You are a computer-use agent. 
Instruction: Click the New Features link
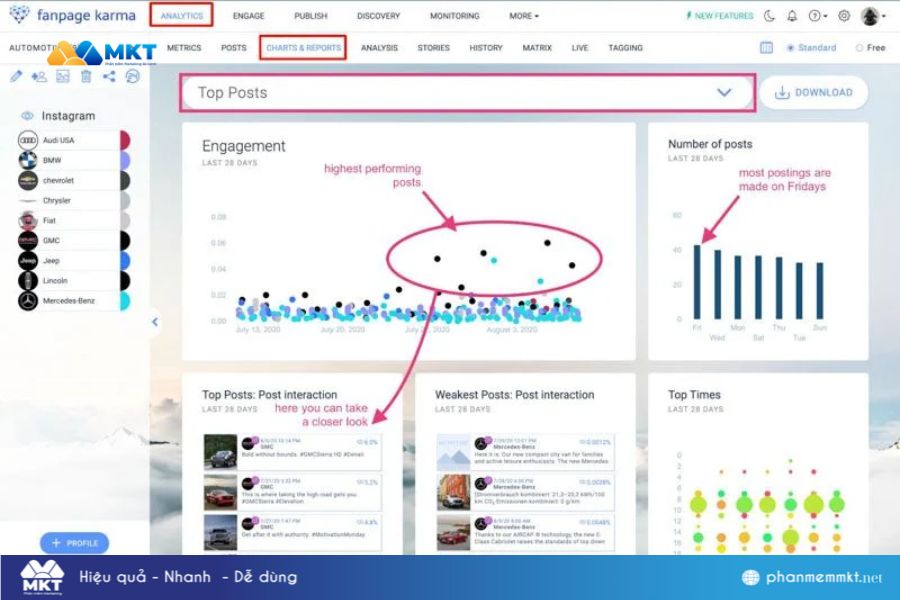(720, 16)
